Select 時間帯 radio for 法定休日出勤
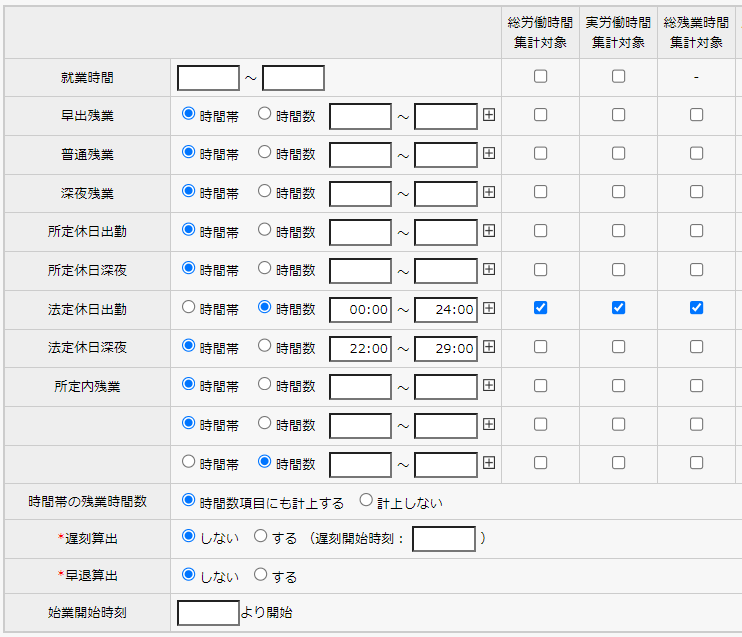Image resolution: width=742 pixels, height=637 pixels. click(x=188, y=308)
